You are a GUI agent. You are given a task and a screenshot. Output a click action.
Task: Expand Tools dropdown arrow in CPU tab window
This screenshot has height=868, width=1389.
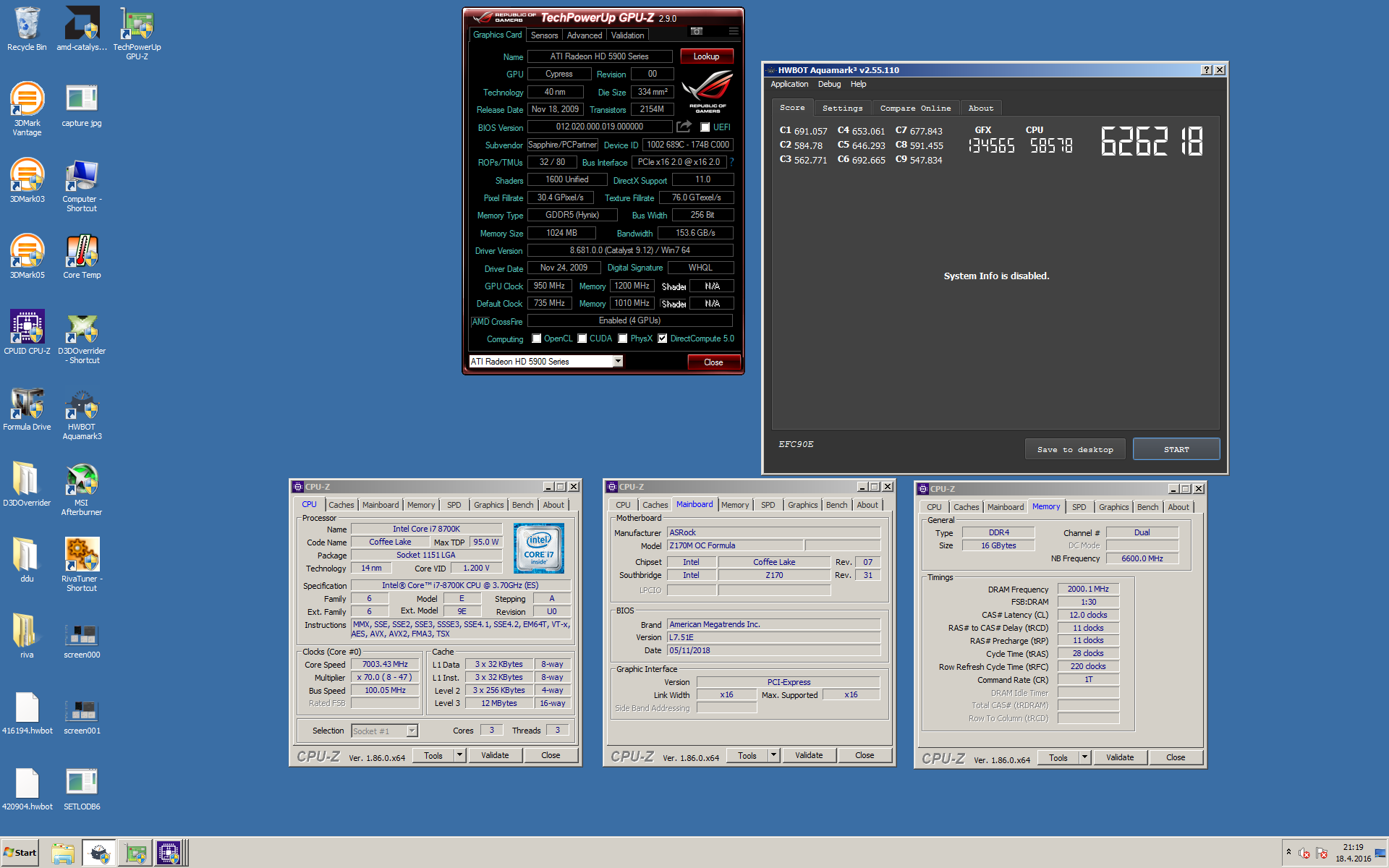(459, 755)
